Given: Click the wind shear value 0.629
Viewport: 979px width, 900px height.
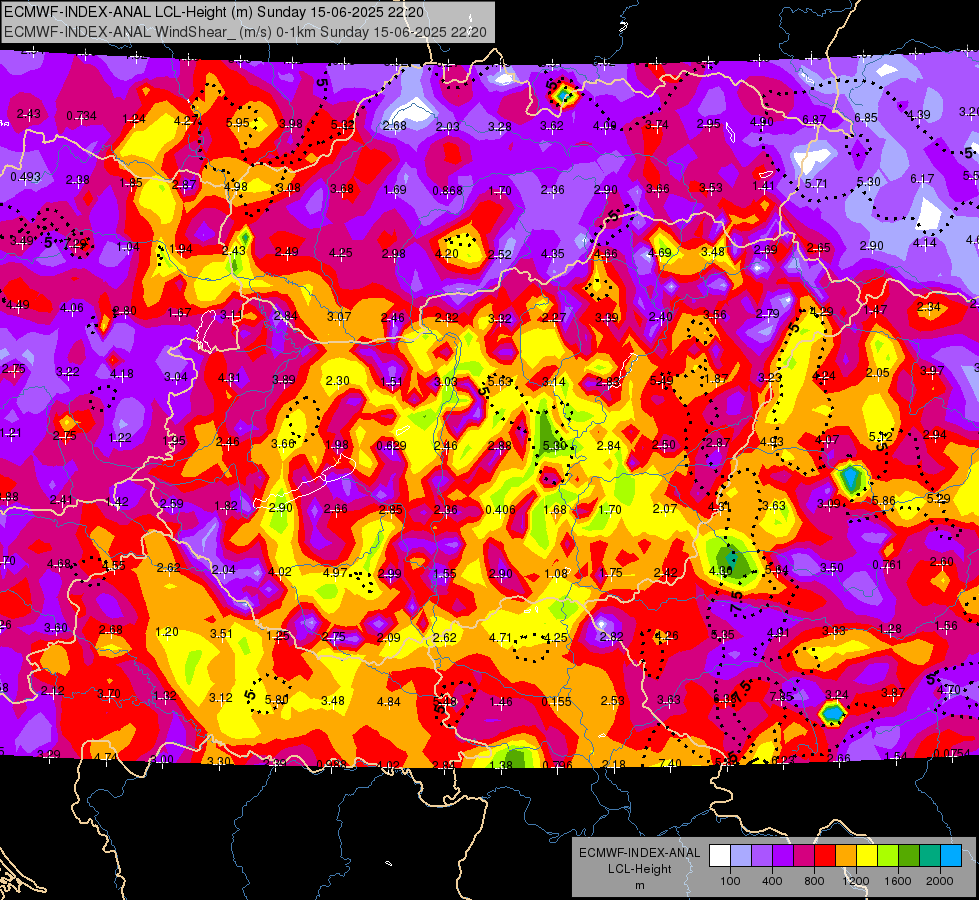Looking at the screenshot, I should [391, 445].
